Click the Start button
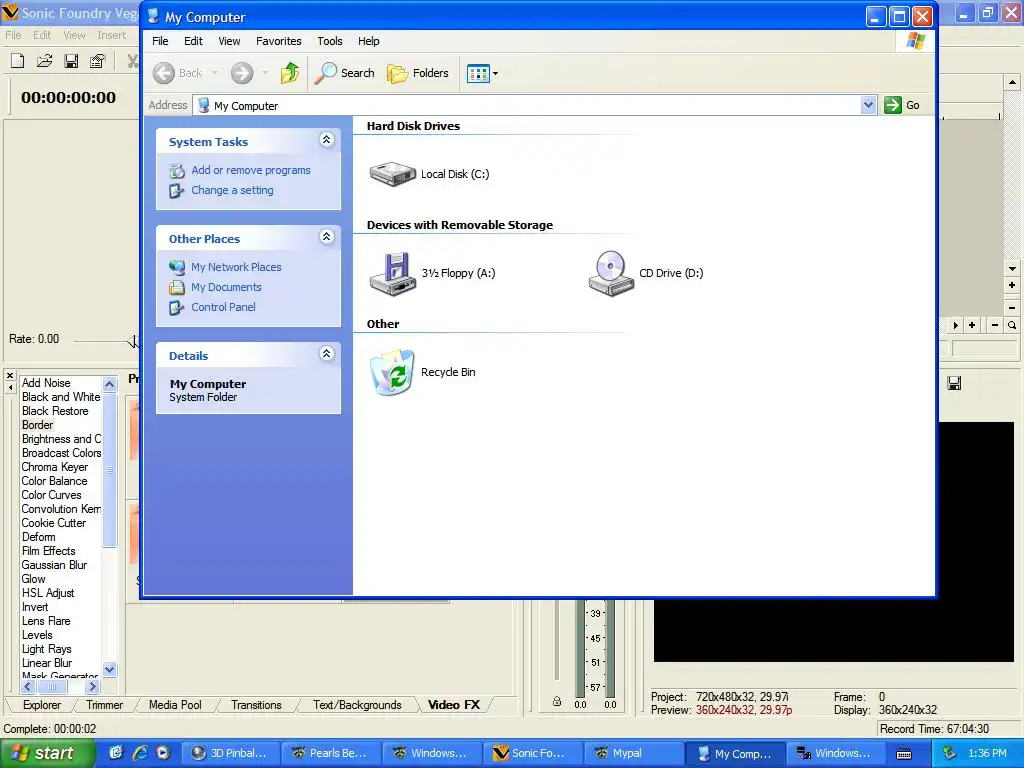1024x768 pixels. pos(46,754)
